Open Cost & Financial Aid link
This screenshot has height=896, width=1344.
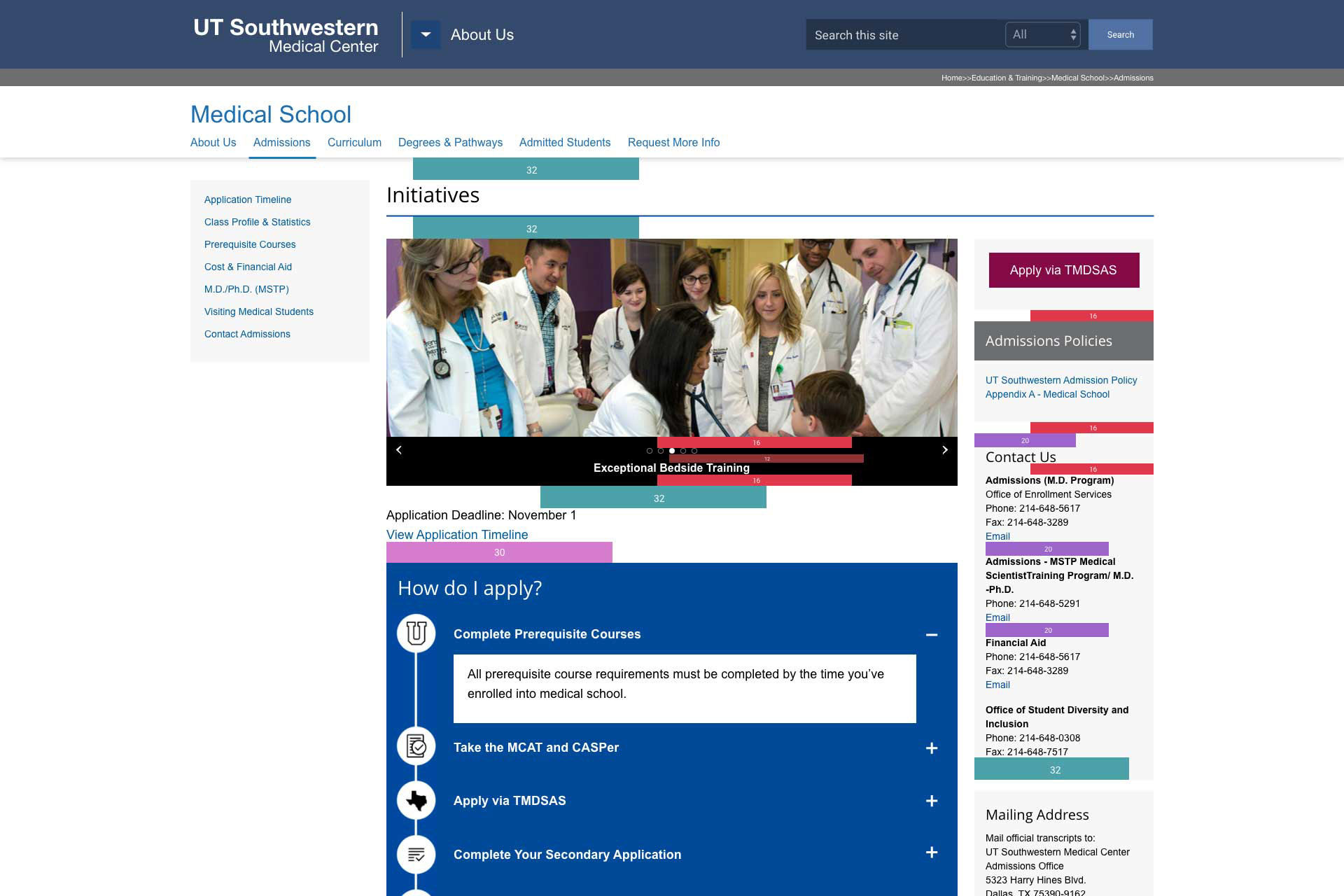coord(248,267)
